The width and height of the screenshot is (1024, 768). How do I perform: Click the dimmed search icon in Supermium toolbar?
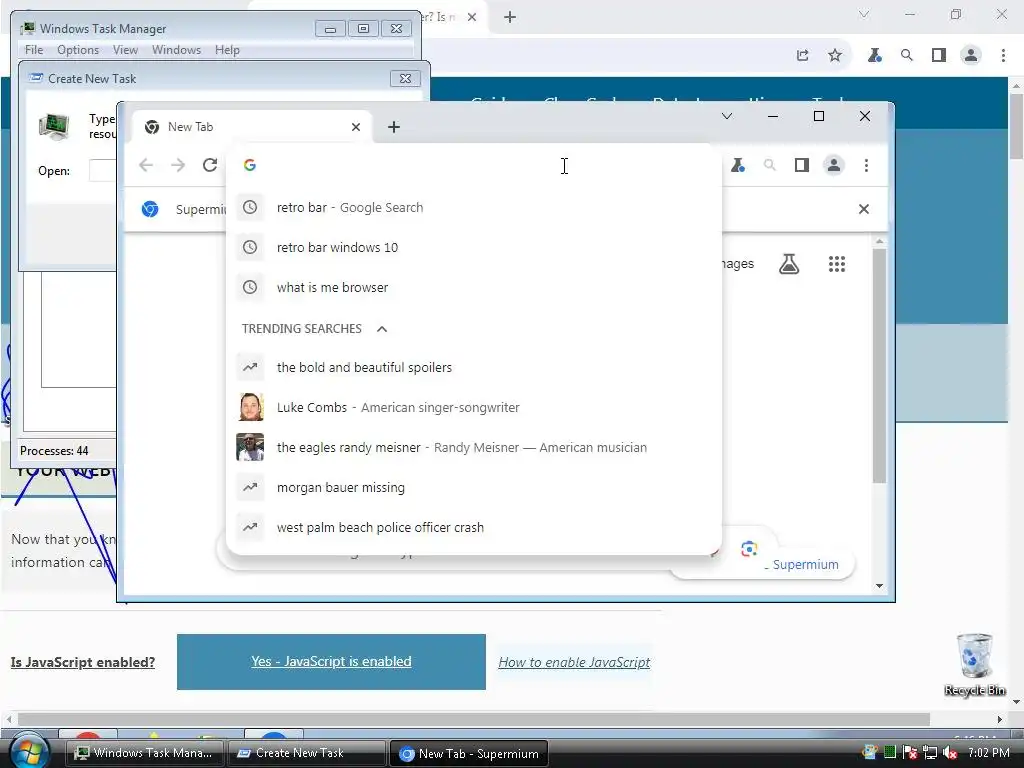pos(769,166)
